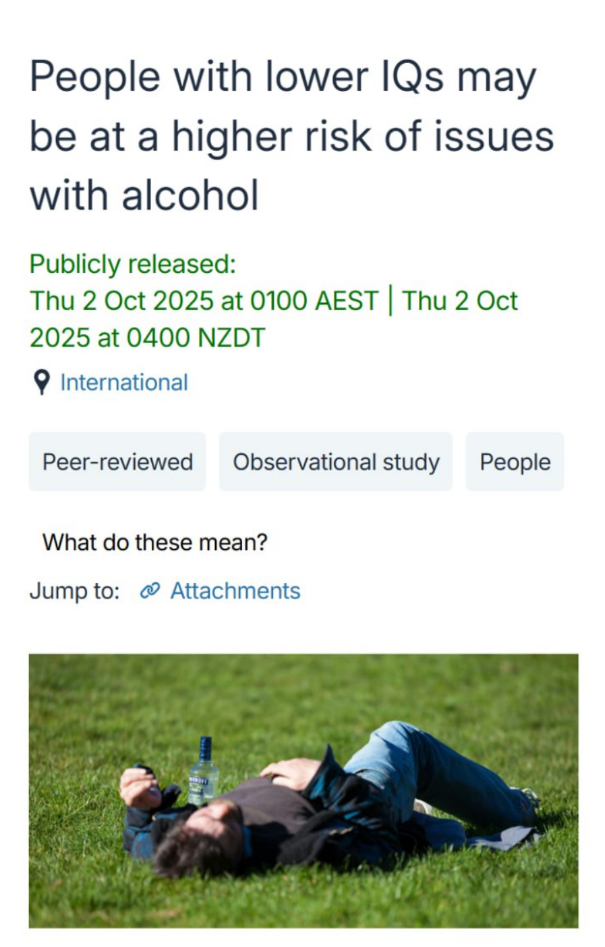Open the International location link
605x947 pixels.
124,383
